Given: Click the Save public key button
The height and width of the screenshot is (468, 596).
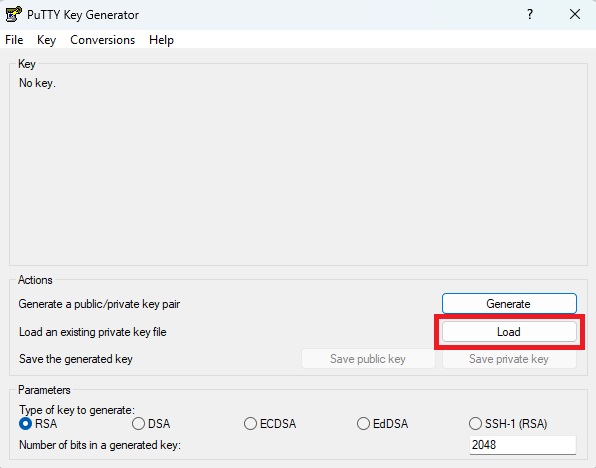Looking at the screenshot, I should pyautogui.click(x=368, y=359).
